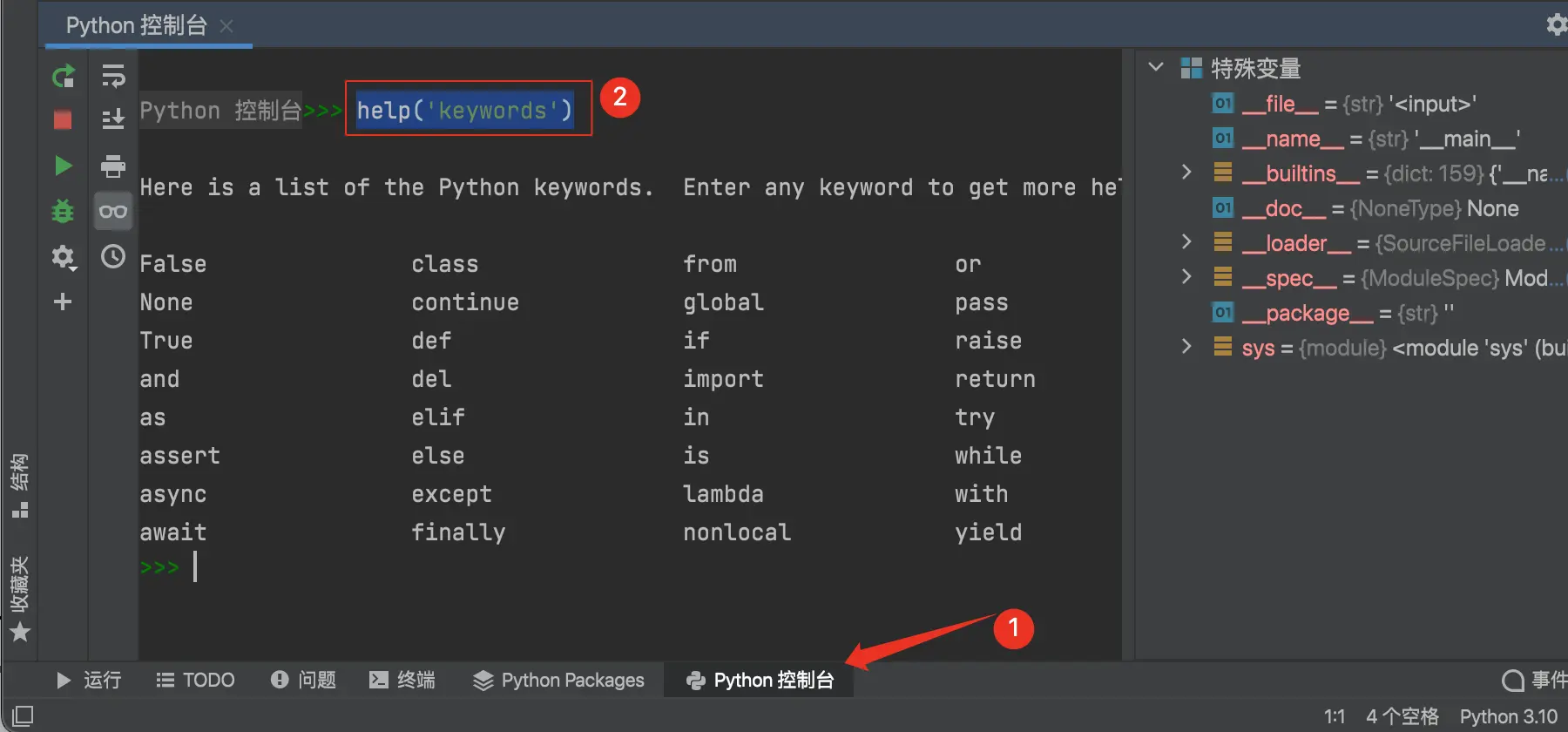Click the print icon in console toolbar
Viewport: 1568px width, 732px height.
tap(113, 166)
